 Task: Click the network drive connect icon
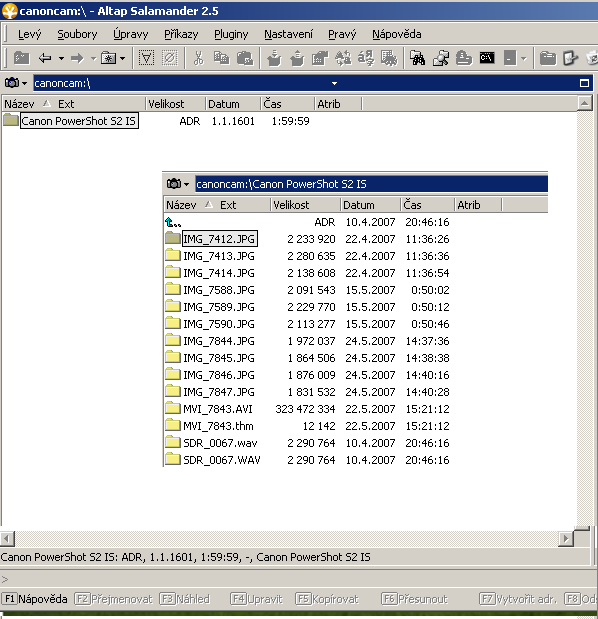pos(441,58)
